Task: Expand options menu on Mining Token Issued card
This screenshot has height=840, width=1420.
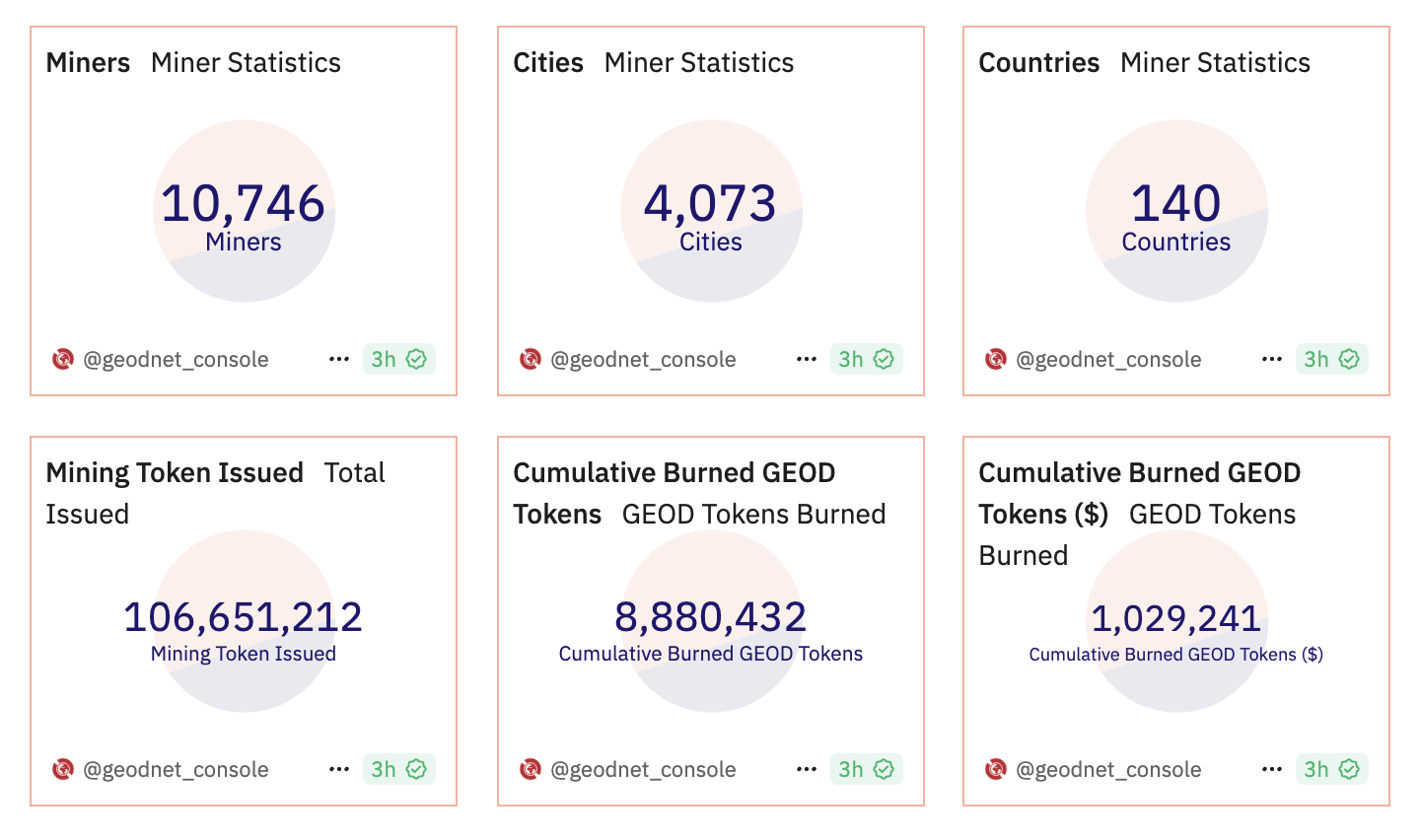Action: [x=339, y=769]
